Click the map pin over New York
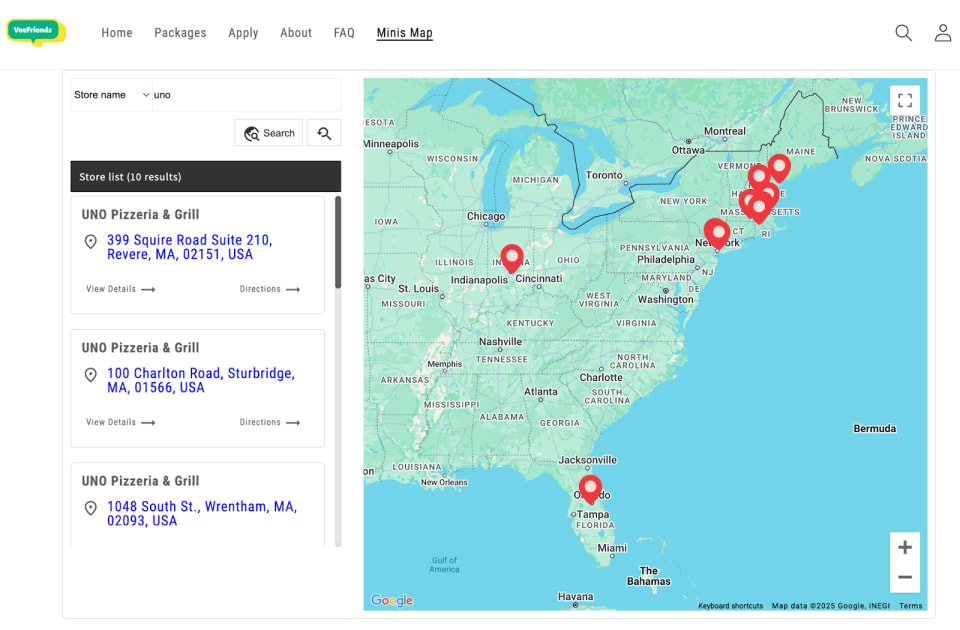This screenshot has height=630, width=960. (717, 232)
